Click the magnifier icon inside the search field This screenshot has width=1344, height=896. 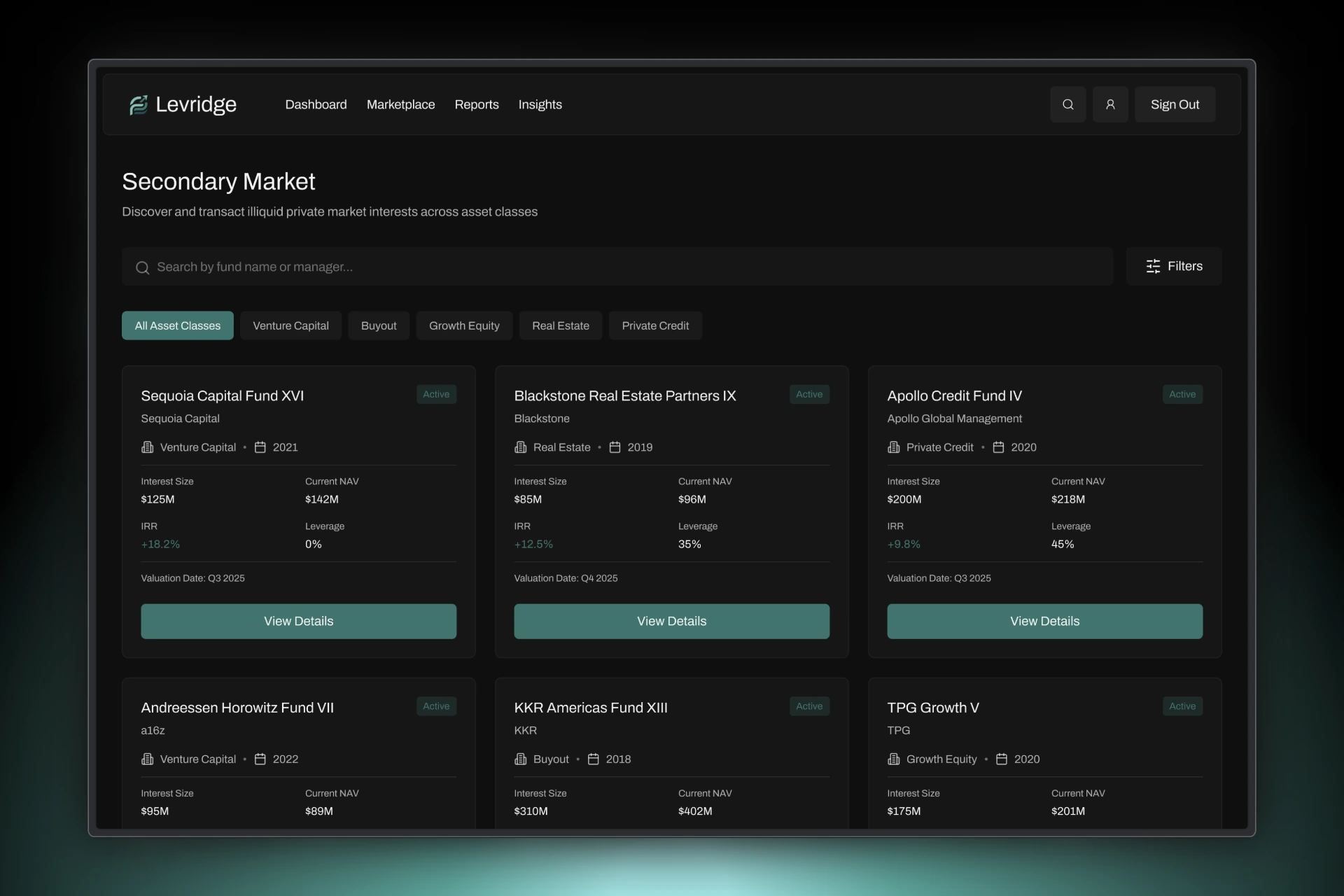click(142, 267)
